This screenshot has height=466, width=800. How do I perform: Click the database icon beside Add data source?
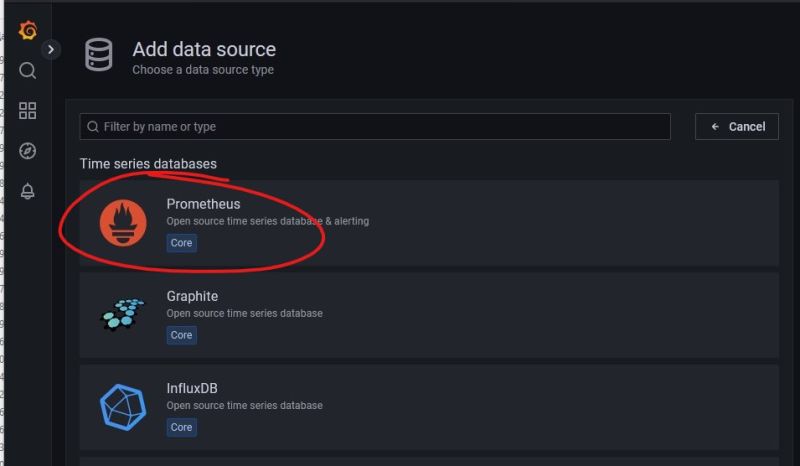(98, 55)
